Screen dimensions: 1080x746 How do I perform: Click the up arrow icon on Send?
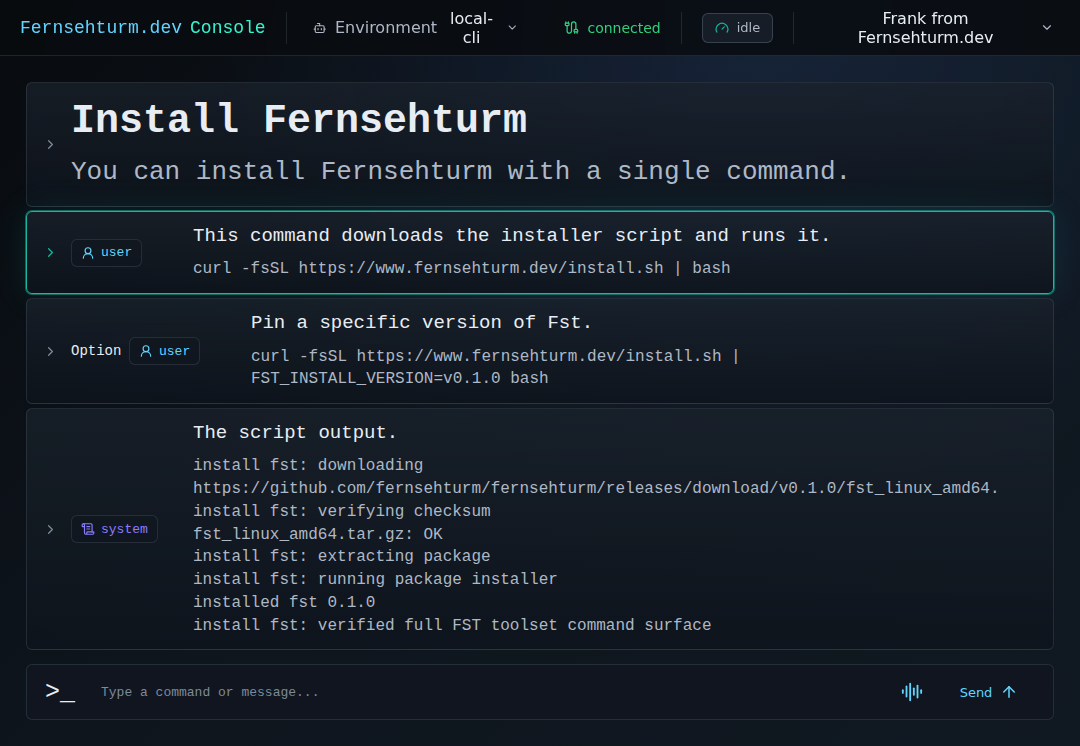click(x=1009, y=692)
